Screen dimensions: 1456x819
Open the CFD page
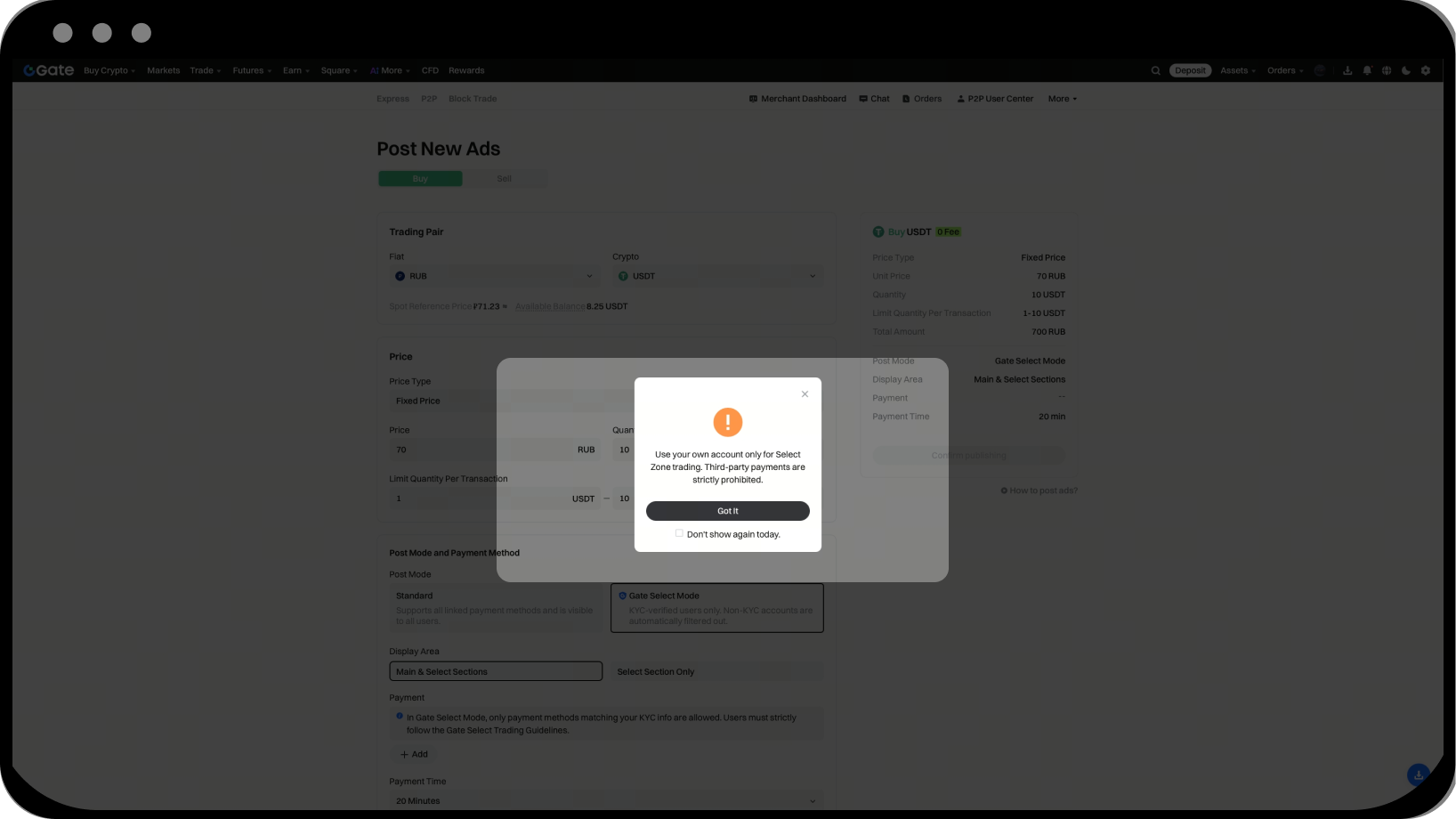[430, 70]
